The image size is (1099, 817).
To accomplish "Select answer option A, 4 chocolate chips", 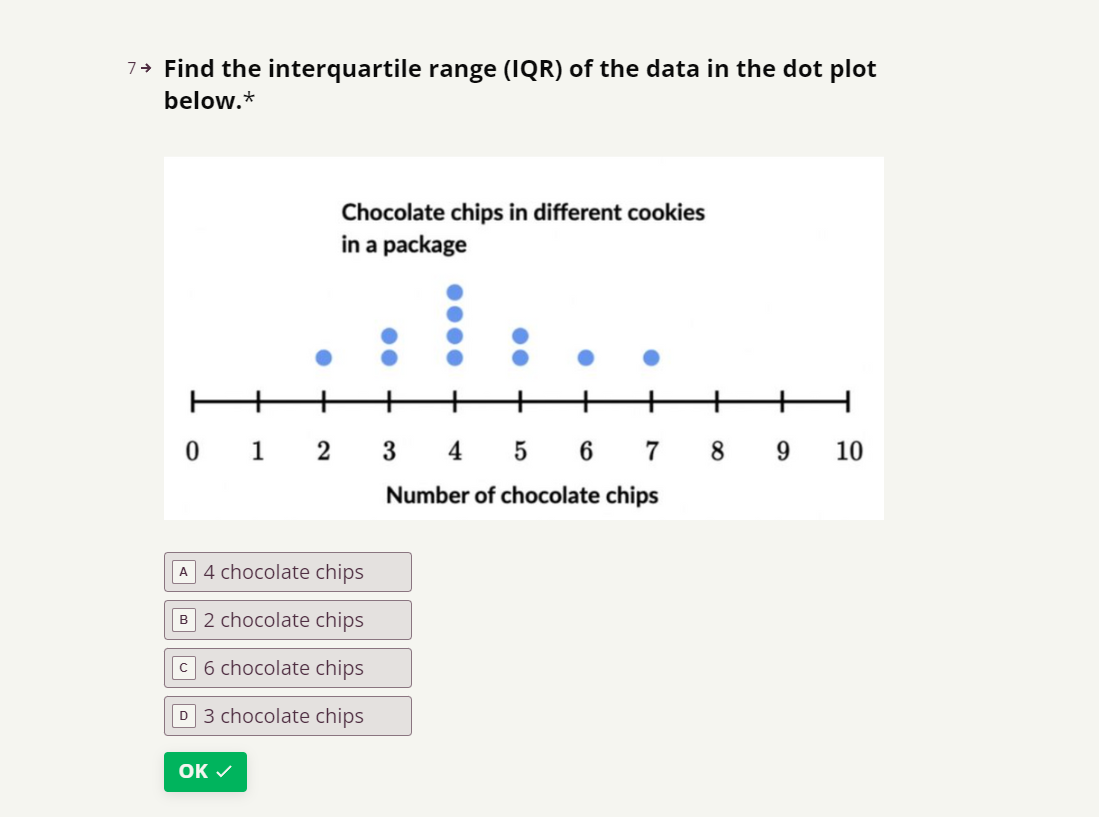I will click(x=288, y=572).
